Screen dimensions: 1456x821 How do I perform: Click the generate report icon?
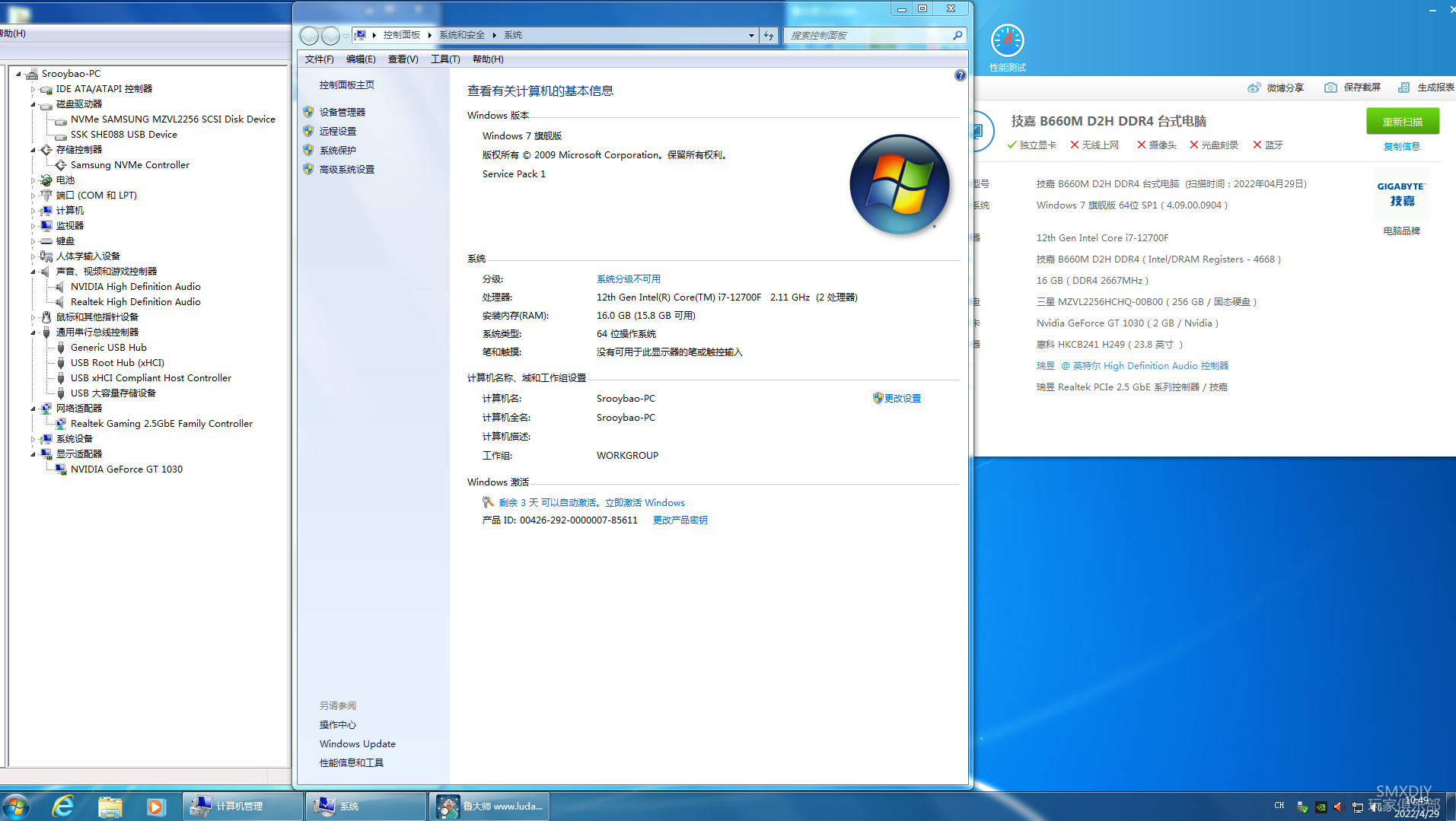point(1403,88)
